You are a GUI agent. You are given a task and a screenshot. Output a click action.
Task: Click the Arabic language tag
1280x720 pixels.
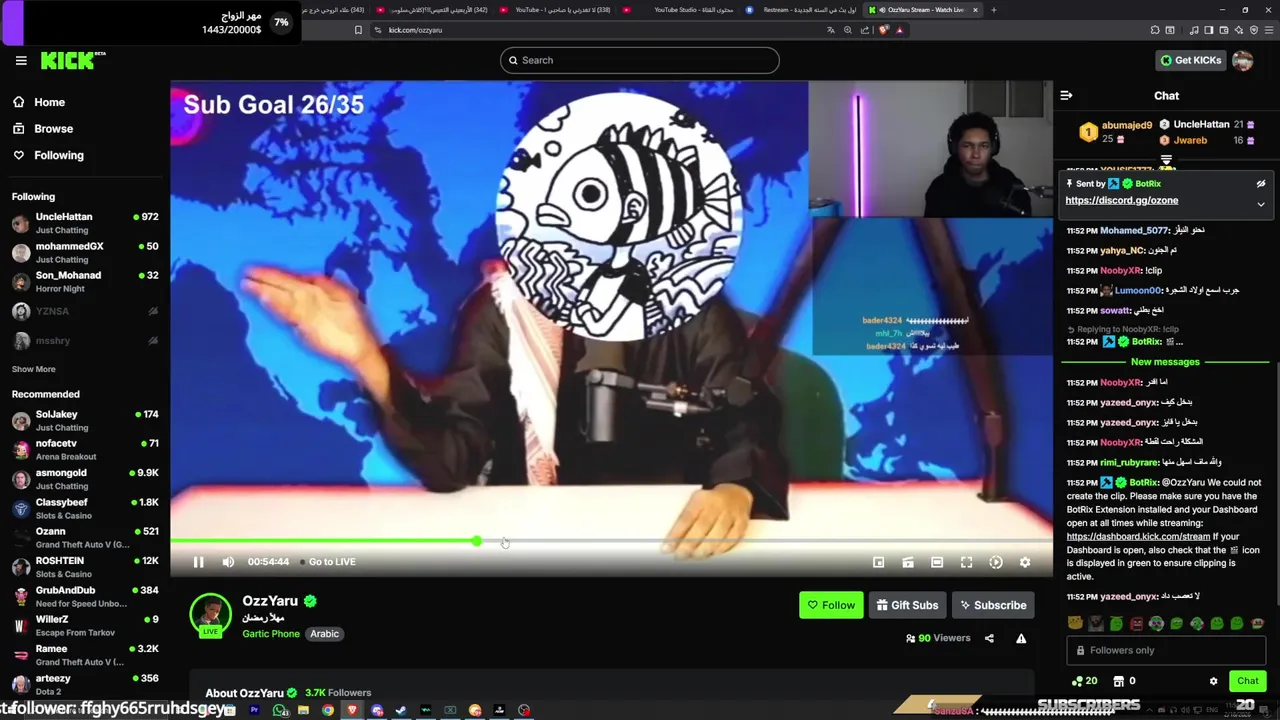324,634
